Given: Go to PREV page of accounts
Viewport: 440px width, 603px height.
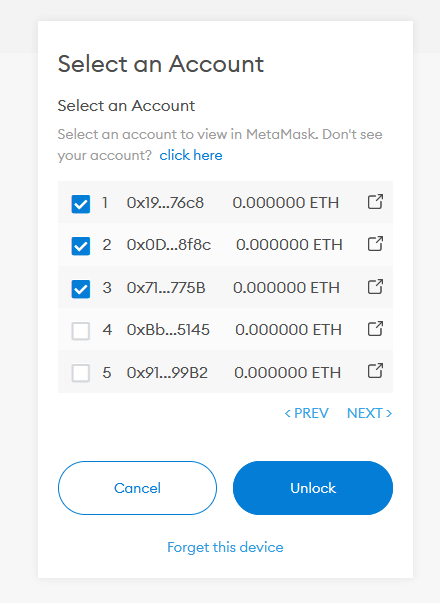Looking at the screenshot, I should point(307,413).
